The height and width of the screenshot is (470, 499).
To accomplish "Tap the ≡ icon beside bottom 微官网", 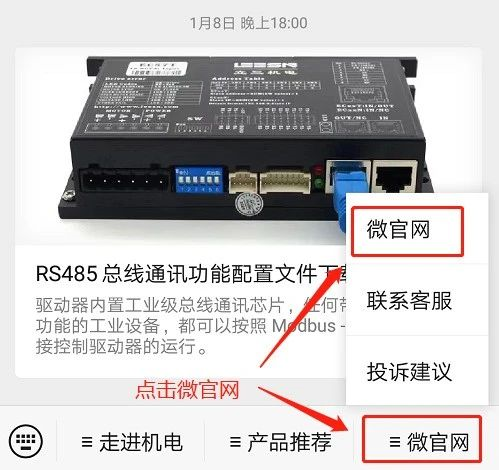I will click(x=395, y=442).
